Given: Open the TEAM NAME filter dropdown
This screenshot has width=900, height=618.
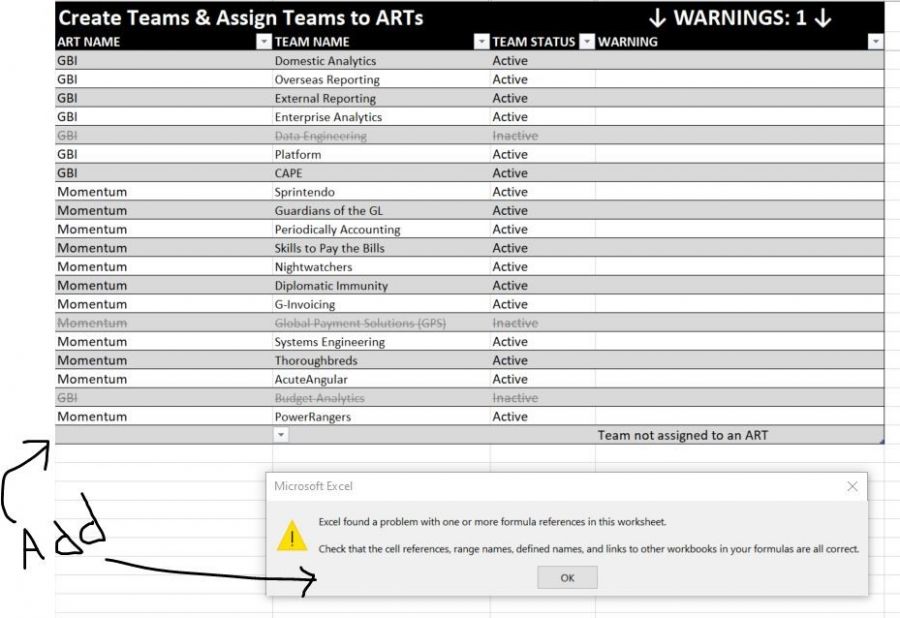Looking at the screenshot, I should (x=481, y=41).
